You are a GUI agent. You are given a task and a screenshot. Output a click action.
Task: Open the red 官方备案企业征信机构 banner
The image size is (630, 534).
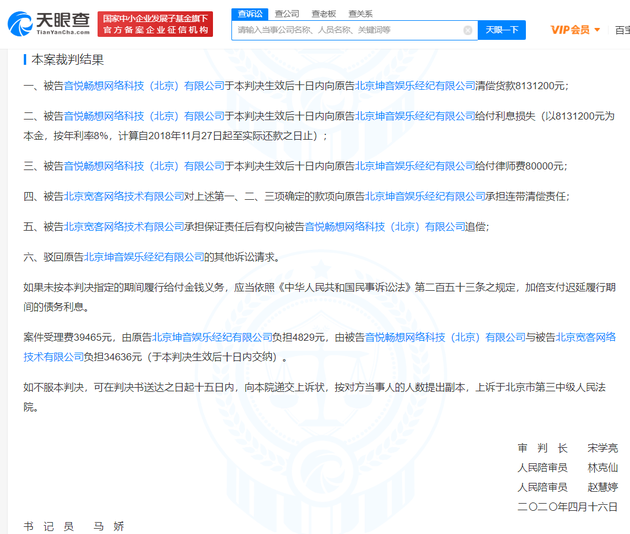click(155, 24)
